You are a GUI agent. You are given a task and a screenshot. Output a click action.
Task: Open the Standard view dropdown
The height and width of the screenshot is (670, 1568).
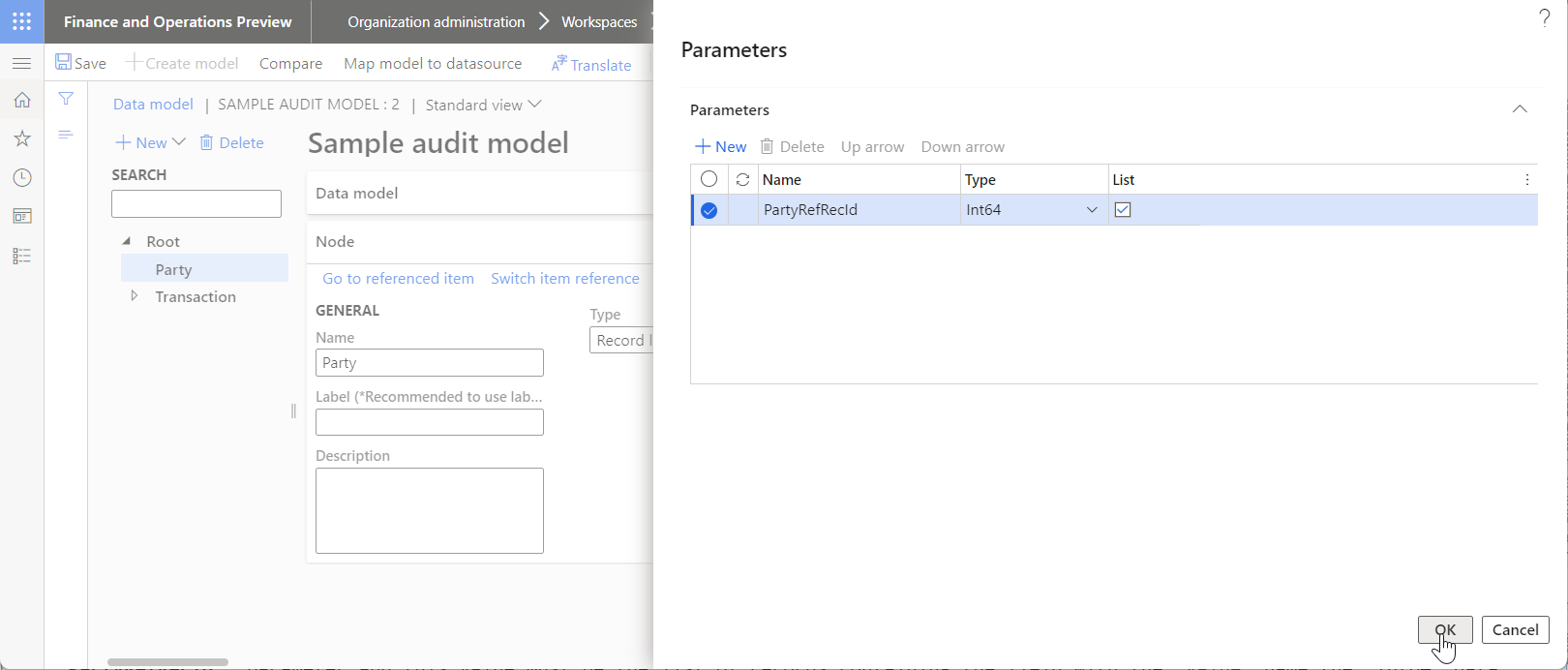[x=483, y=105]
